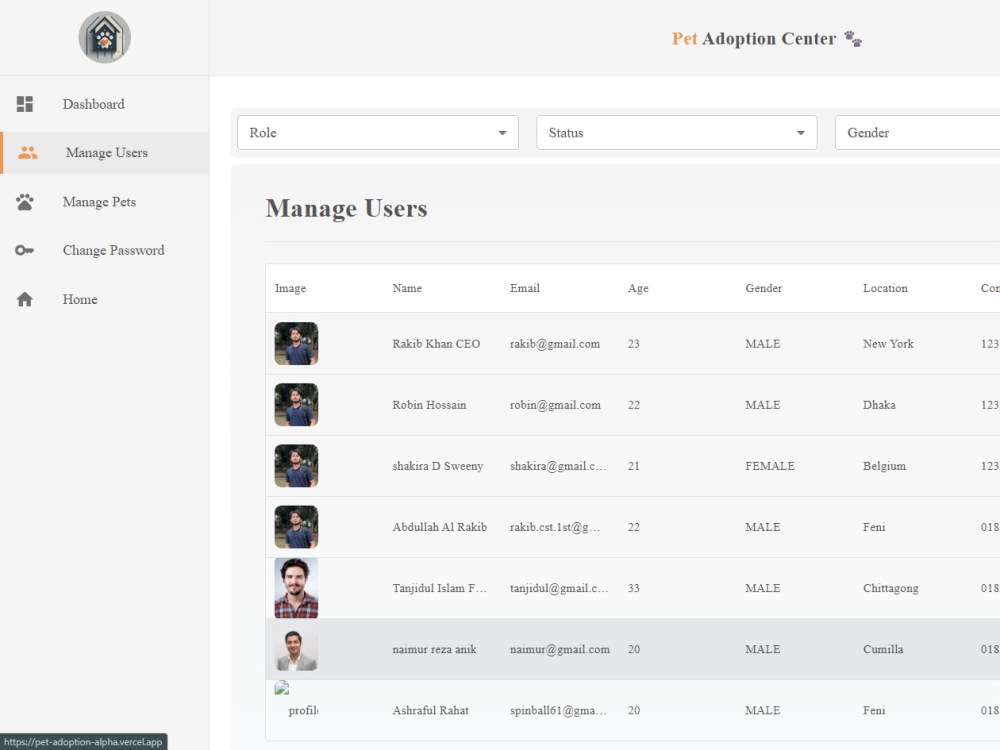Viewport: 1000px width, 750px height.
Task: Open the Gender filter dropdown
Action: 918,133
